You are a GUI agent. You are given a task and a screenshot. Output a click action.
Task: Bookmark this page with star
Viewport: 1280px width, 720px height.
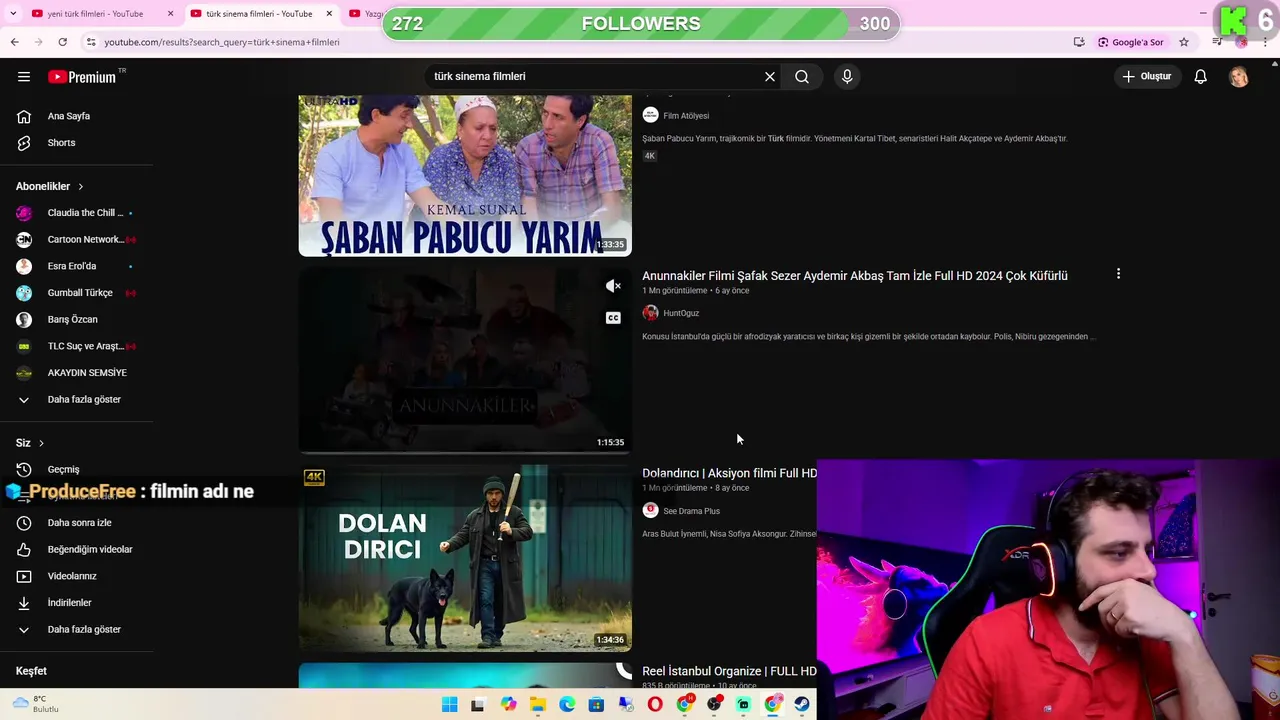[x=1184, y=42]
